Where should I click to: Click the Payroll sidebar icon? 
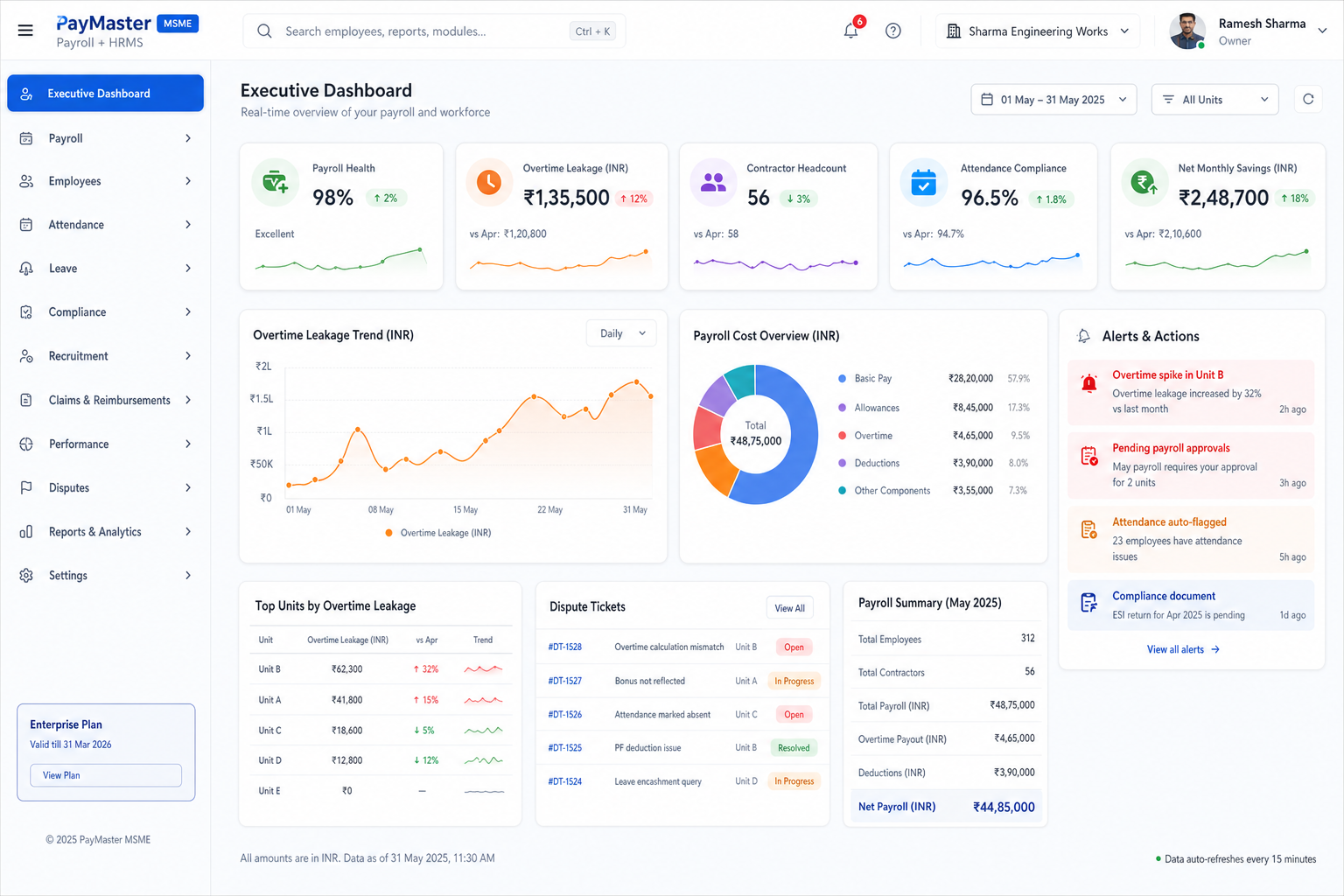26,138
